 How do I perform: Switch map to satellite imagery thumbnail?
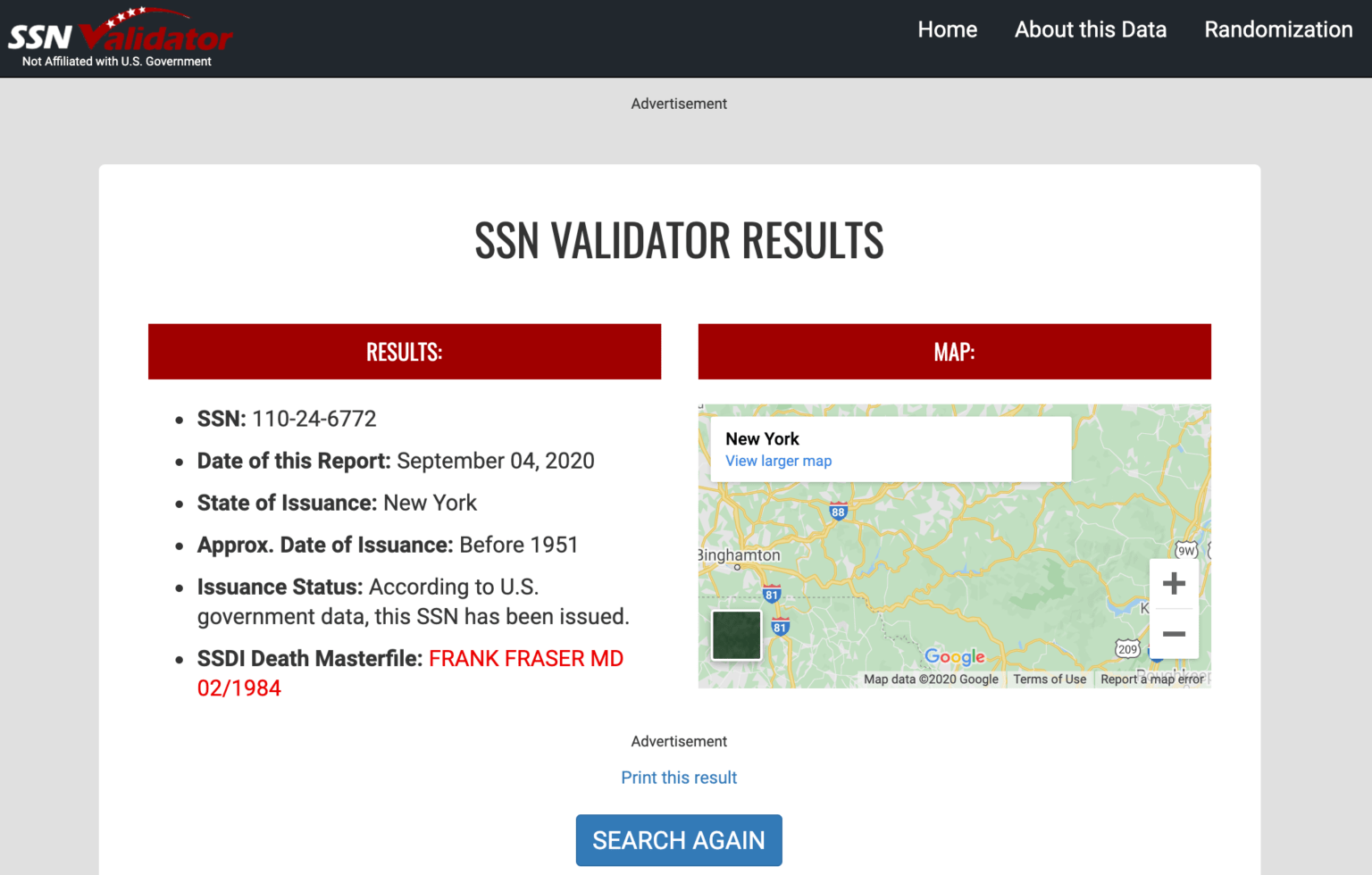[736, 635]
